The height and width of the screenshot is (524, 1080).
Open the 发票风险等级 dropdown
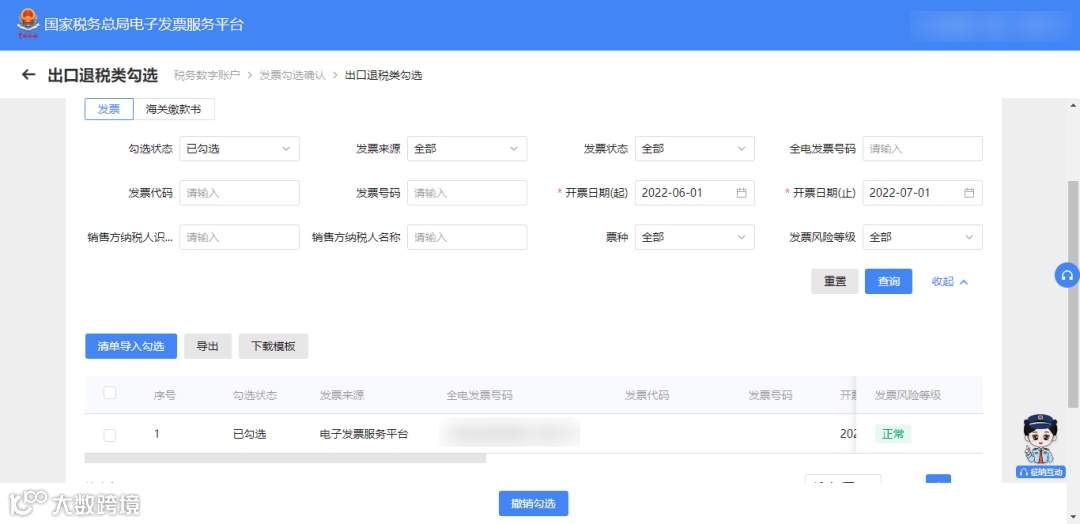[922, 237]
